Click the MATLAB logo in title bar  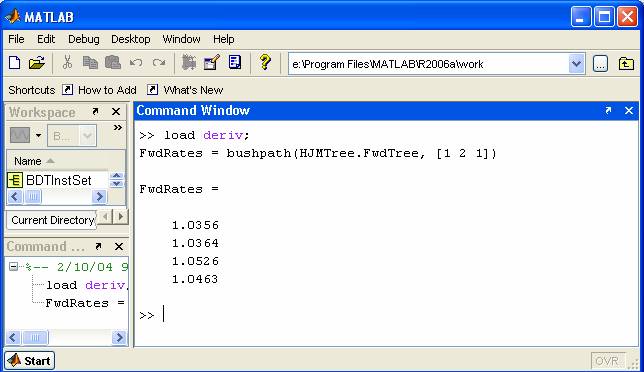click(13, 16)
